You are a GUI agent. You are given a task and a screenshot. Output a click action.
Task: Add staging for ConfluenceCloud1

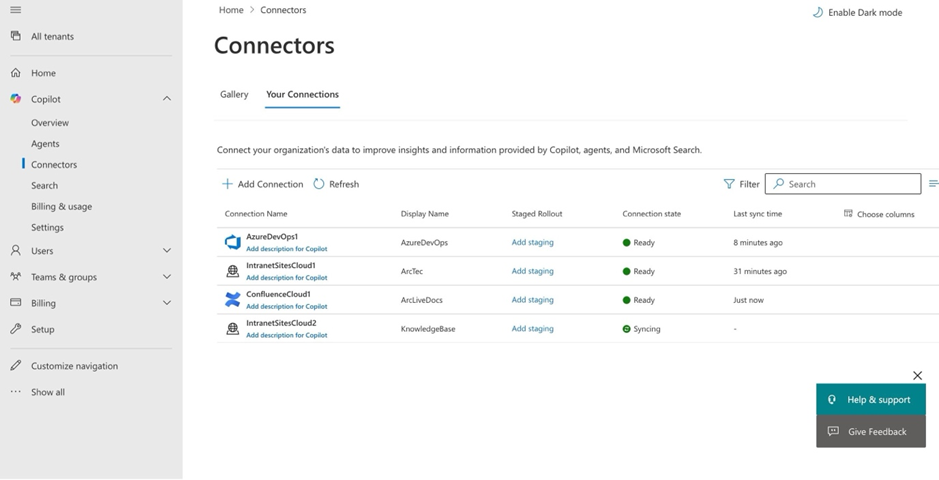532,300
